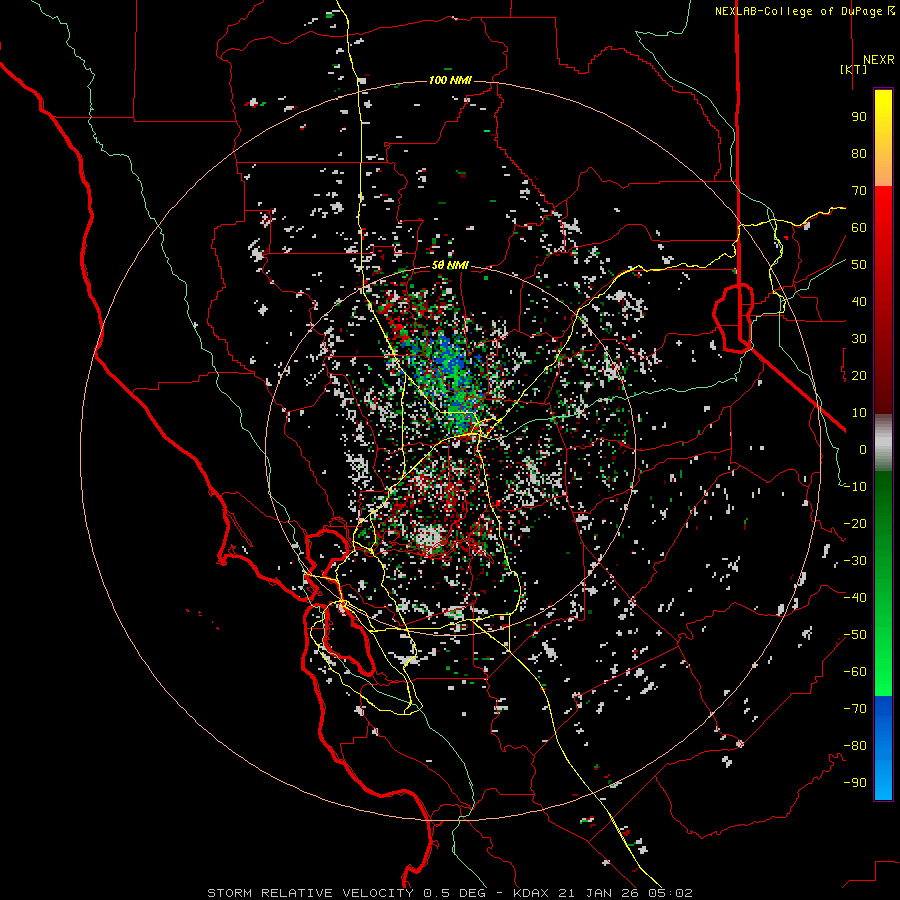Pick the light blue segment near -90
Image resolution: width=900 pixels, height=900 pixels.
883,781
